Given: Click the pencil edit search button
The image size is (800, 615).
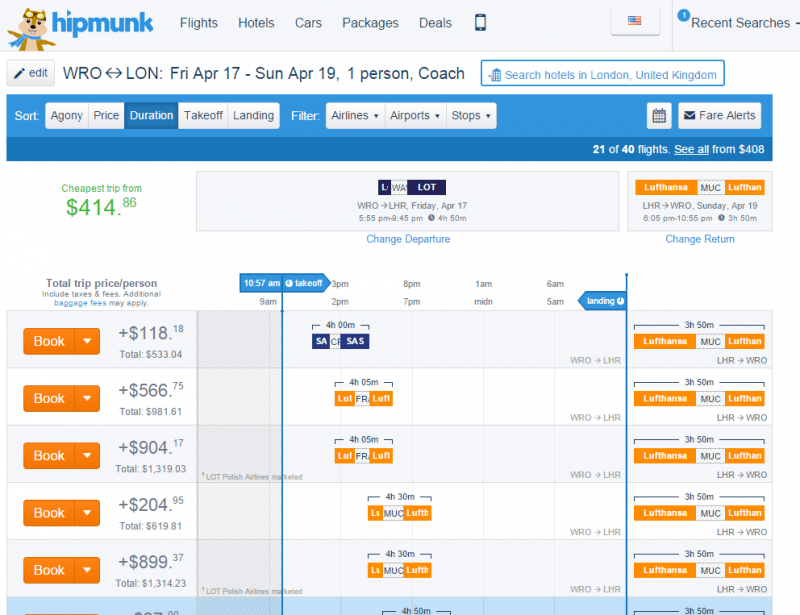Looking at the screenshot, I should pyautogui.click(x=31, y=73).
